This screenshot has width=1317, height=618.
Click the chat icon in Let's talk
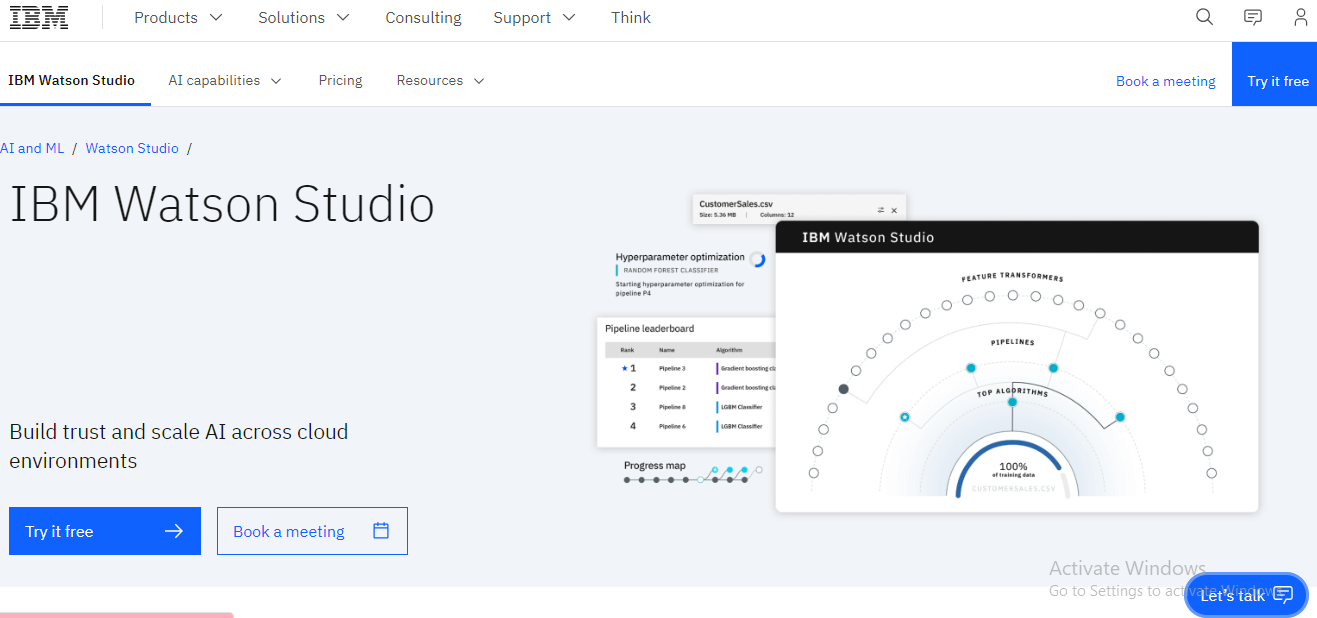point(1284,595)
